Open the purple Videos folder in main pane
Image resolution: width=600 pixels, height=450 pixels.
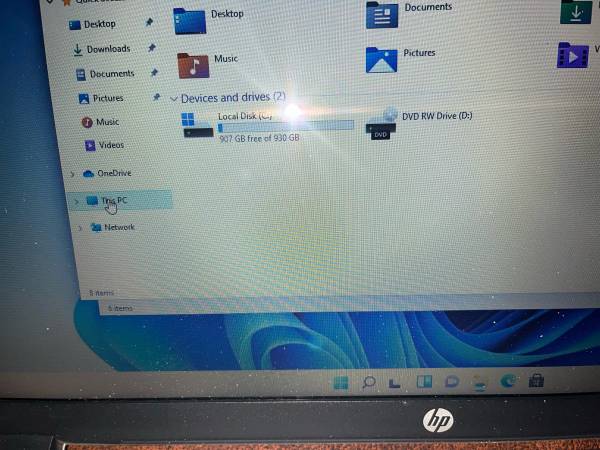(573, 54)
